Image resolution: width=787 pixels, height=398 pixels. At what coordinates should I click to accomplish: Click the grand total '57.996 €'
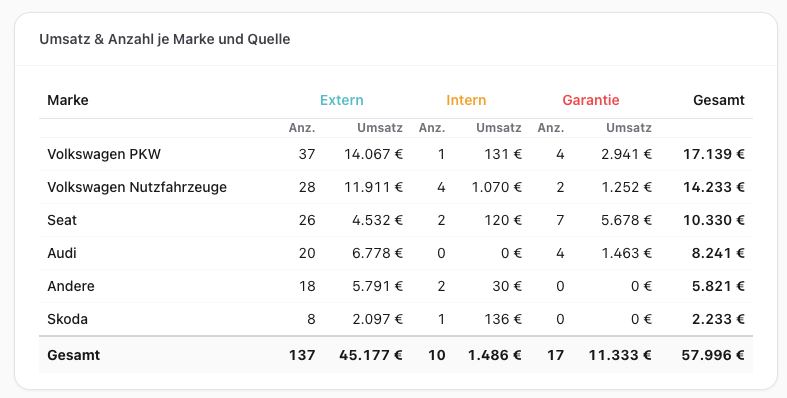(713, 355)
